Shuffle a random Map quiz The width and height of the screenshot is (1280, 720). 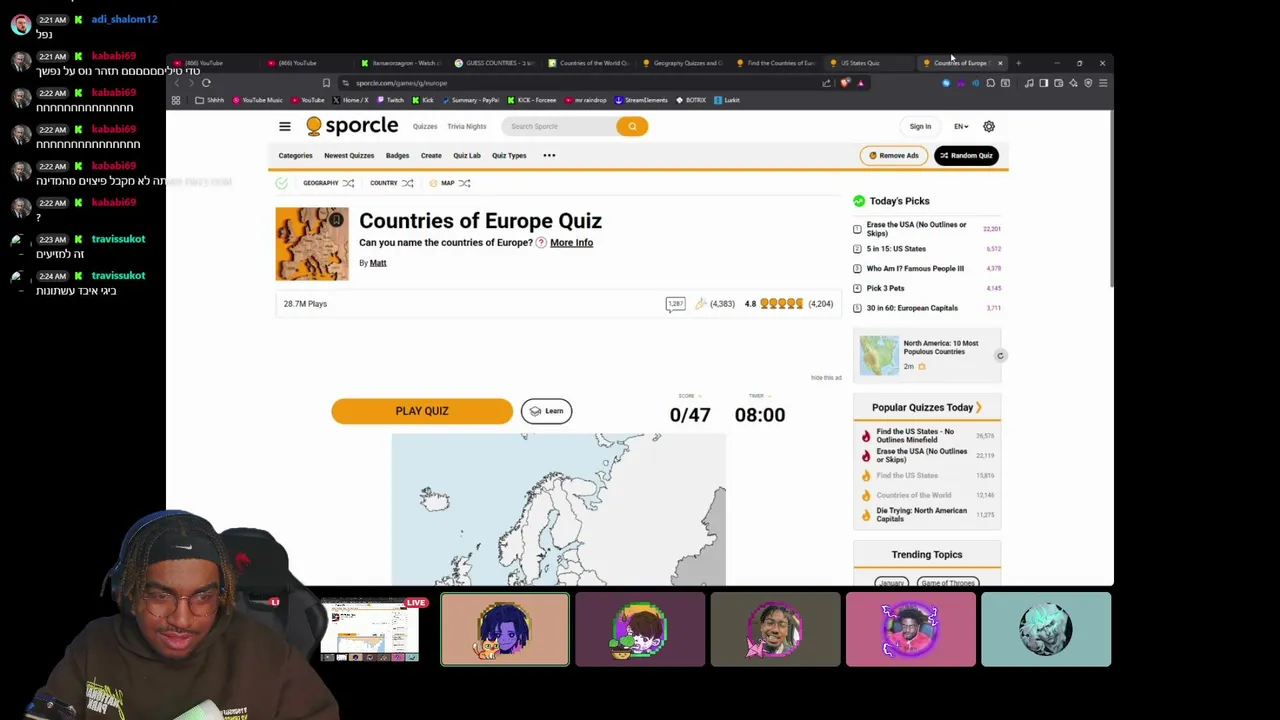point(464,183)
